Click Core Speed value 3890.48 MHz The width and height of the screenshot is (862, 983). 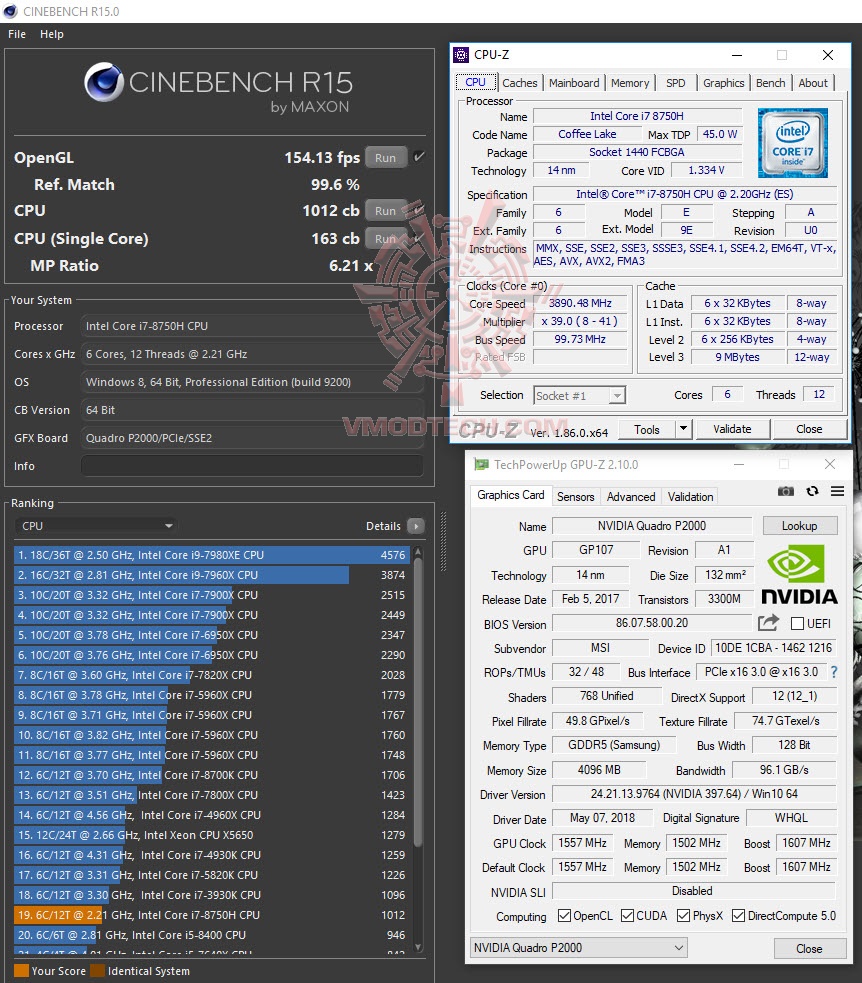coord(581,303)
